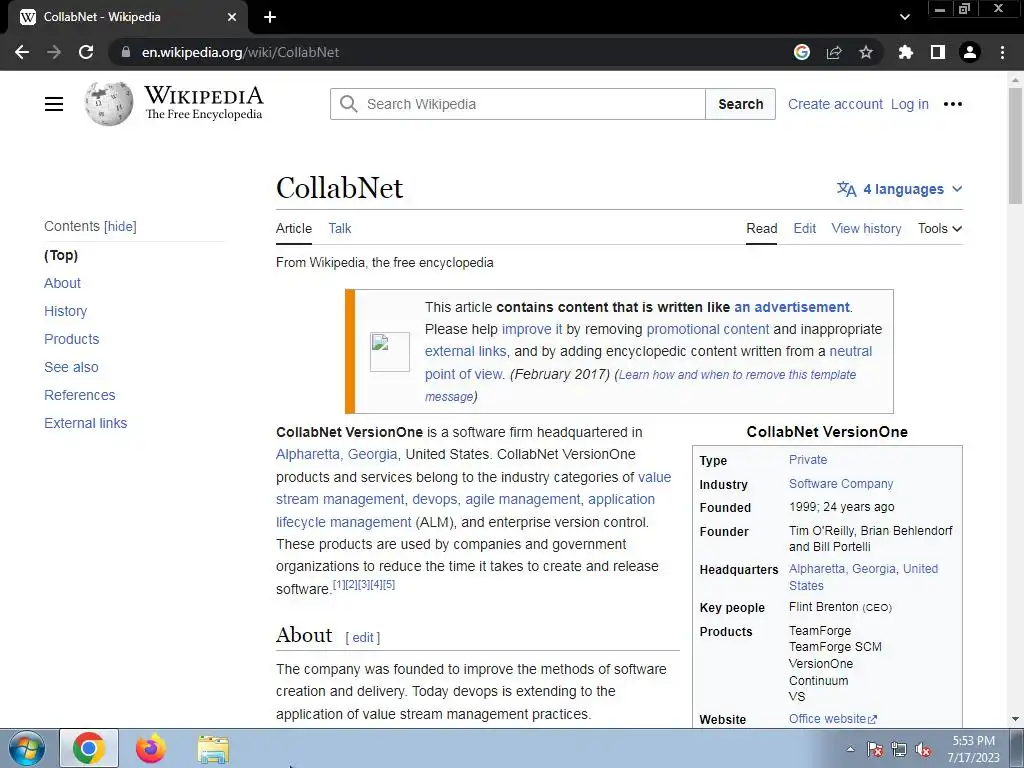Click the muted volume tray icon
The height and width of the screenshot is (768, 1024).
923,750
